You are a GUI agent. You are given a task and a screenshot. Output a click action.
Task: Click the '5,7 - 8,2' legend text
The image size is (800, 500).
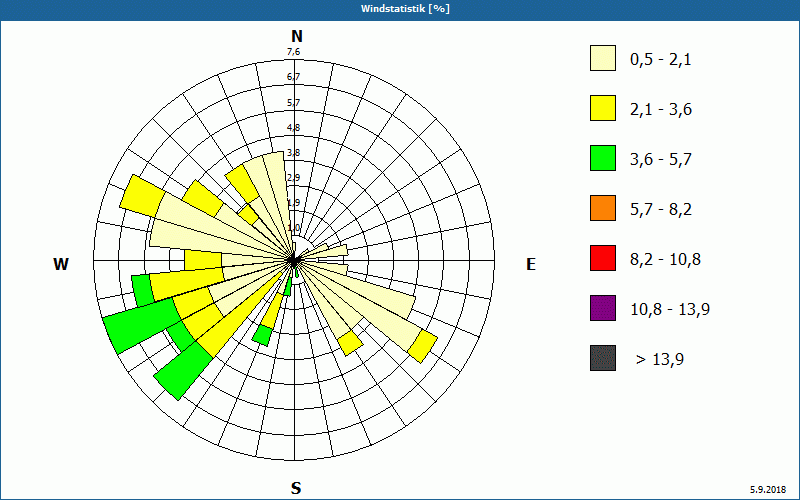point(661,210)
